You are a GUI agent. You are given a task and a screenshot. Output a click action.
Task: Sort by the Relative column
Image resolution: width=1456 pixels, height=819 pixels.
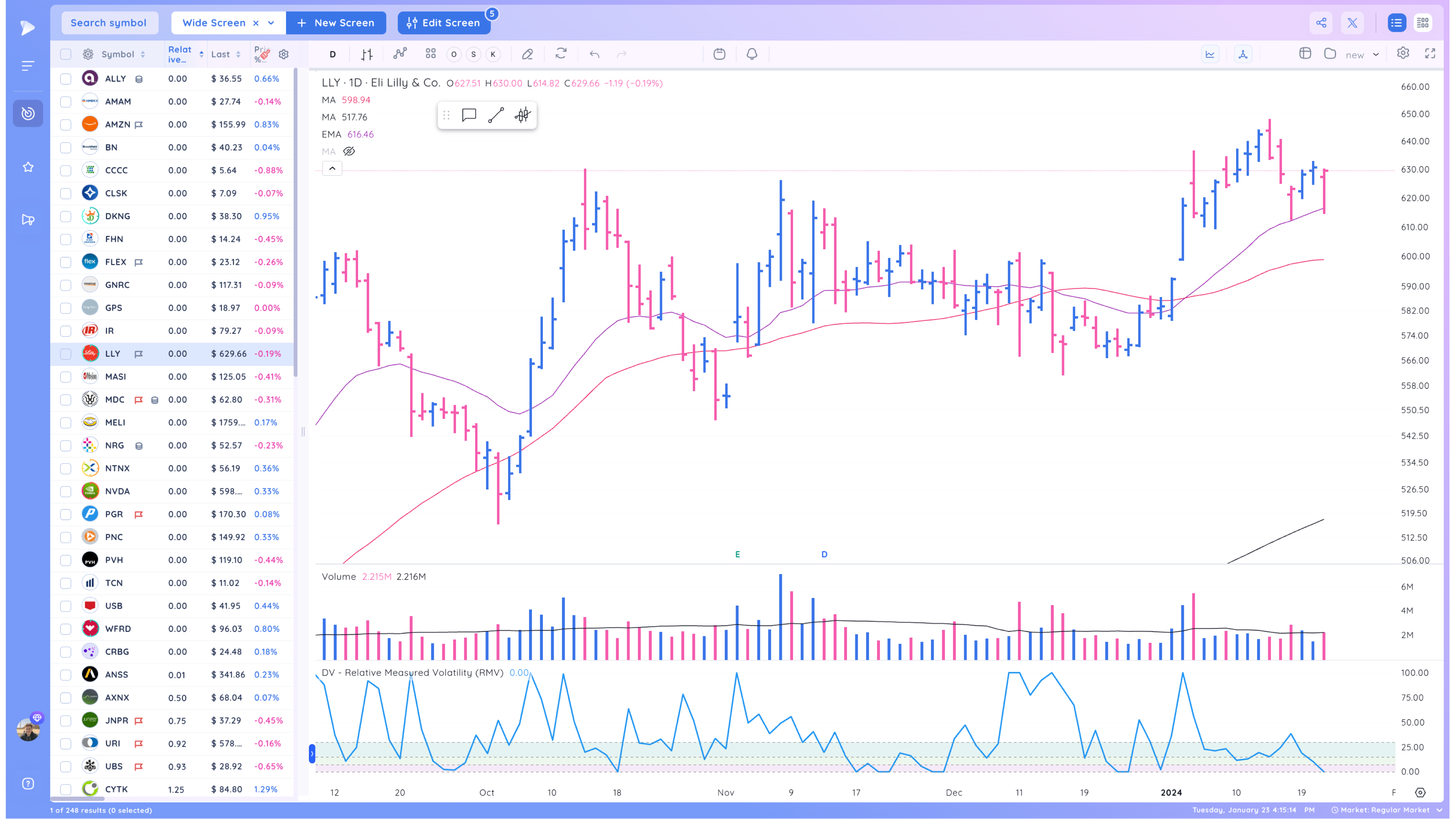pyautogui.click(x=186, y=54)
